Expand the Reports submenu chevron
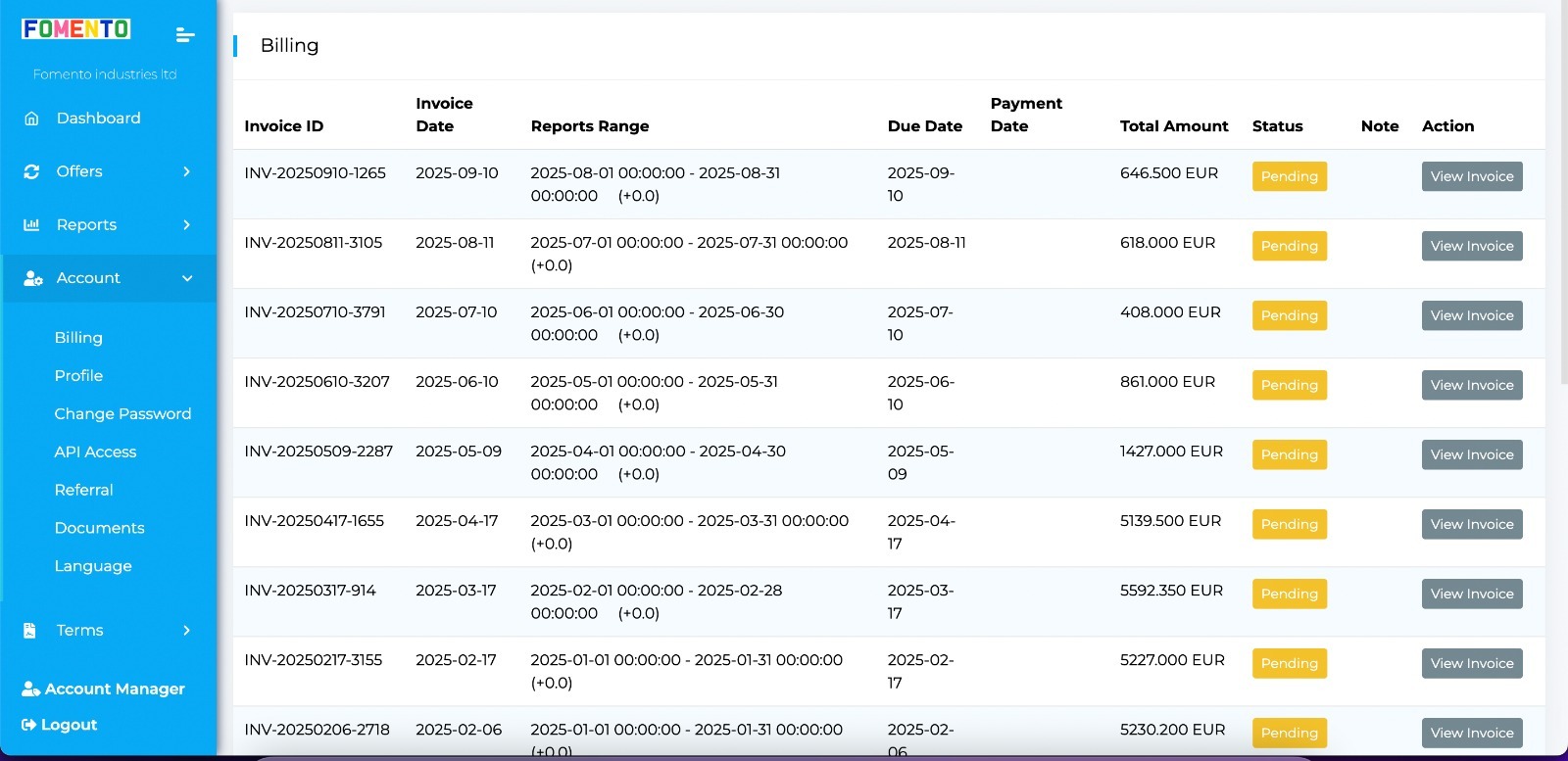The width and height of the screenshot is (1568, 761). [x=187, y=225]
